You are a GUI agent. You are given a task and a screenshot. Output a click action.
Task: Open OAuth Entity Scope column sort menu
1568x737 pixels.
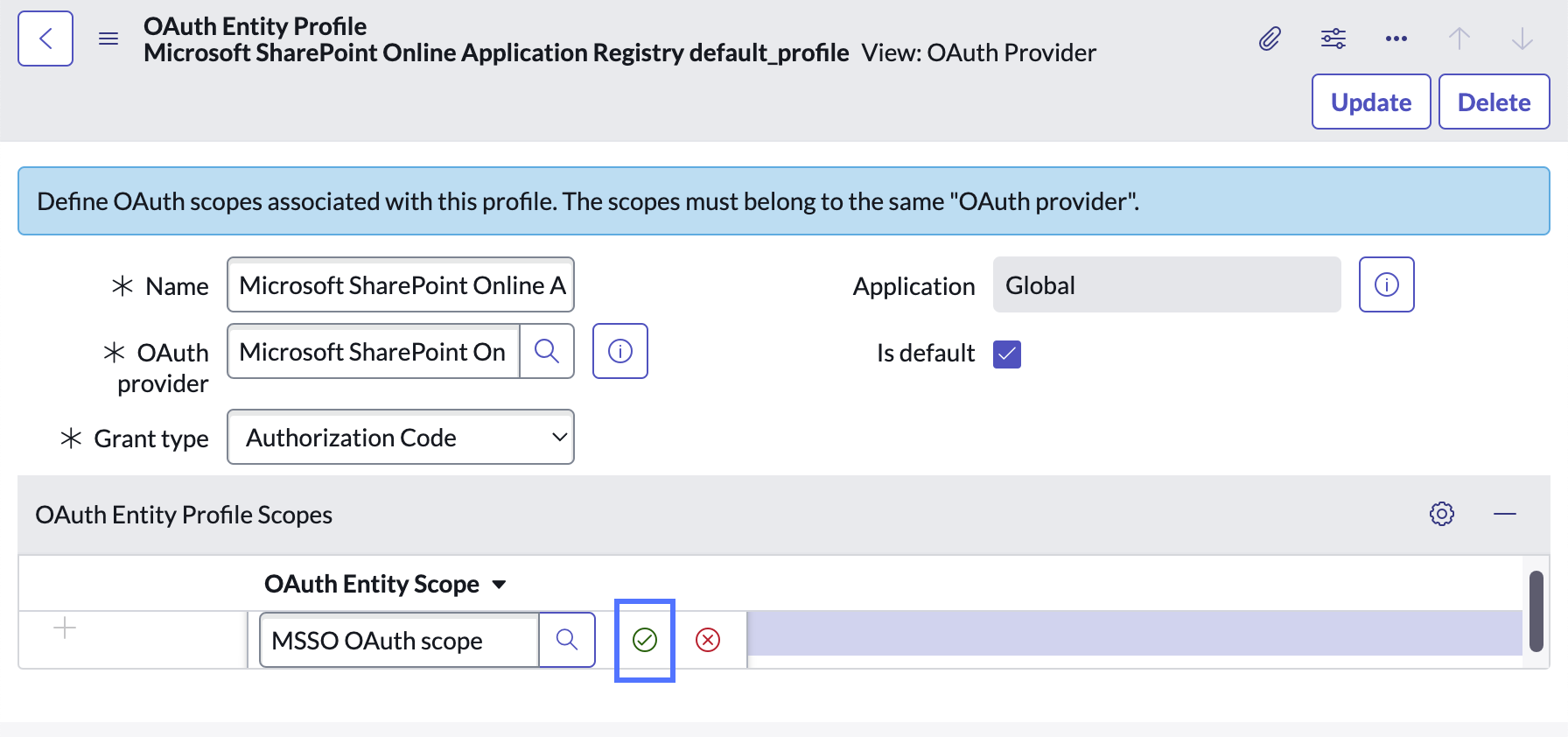click(x=499, y=585)
